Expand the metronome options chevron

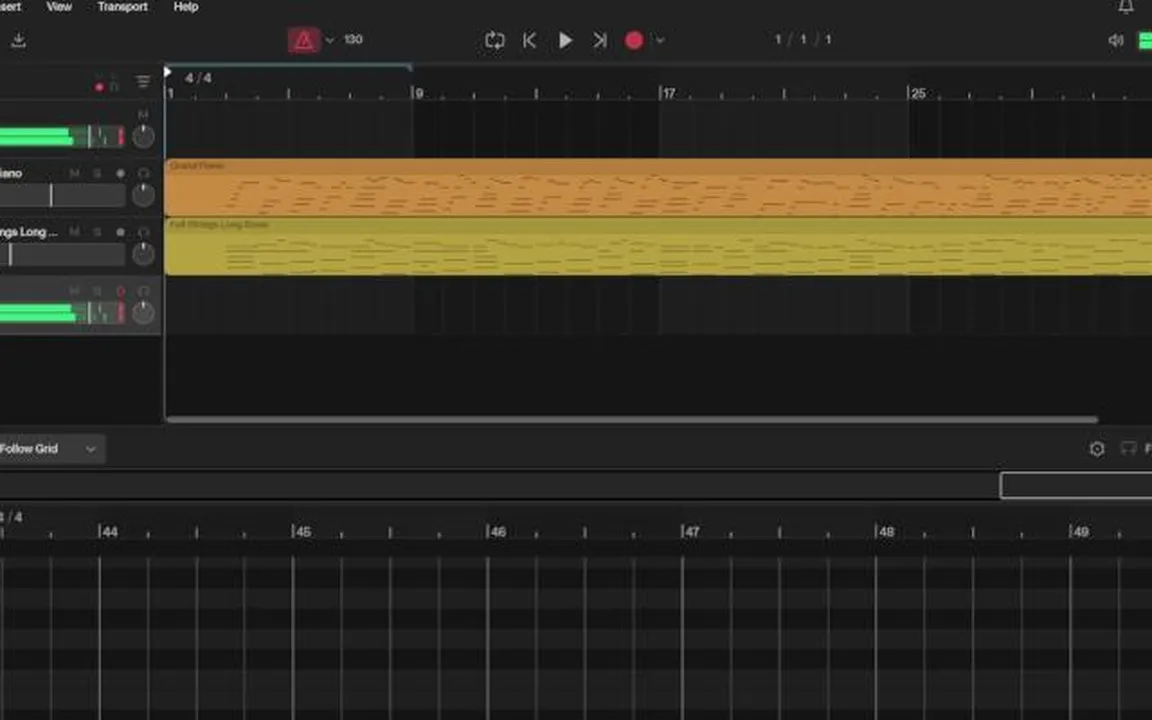pos(330,40)
